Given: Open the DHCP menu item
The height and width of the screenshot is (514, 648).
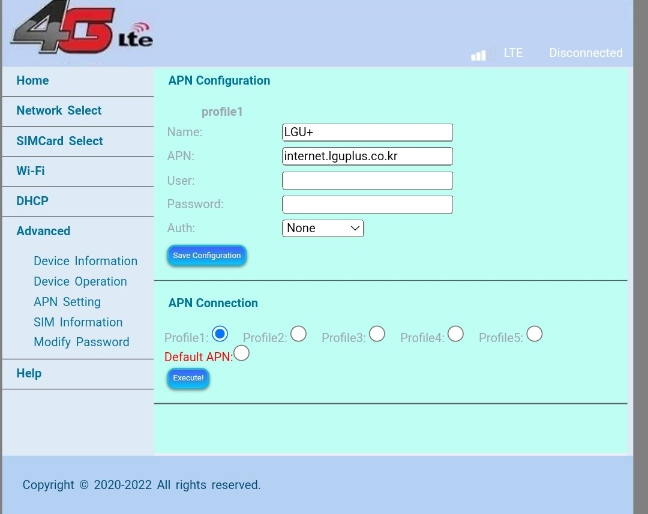Looking at the screenshot, I should click(32, 201).
